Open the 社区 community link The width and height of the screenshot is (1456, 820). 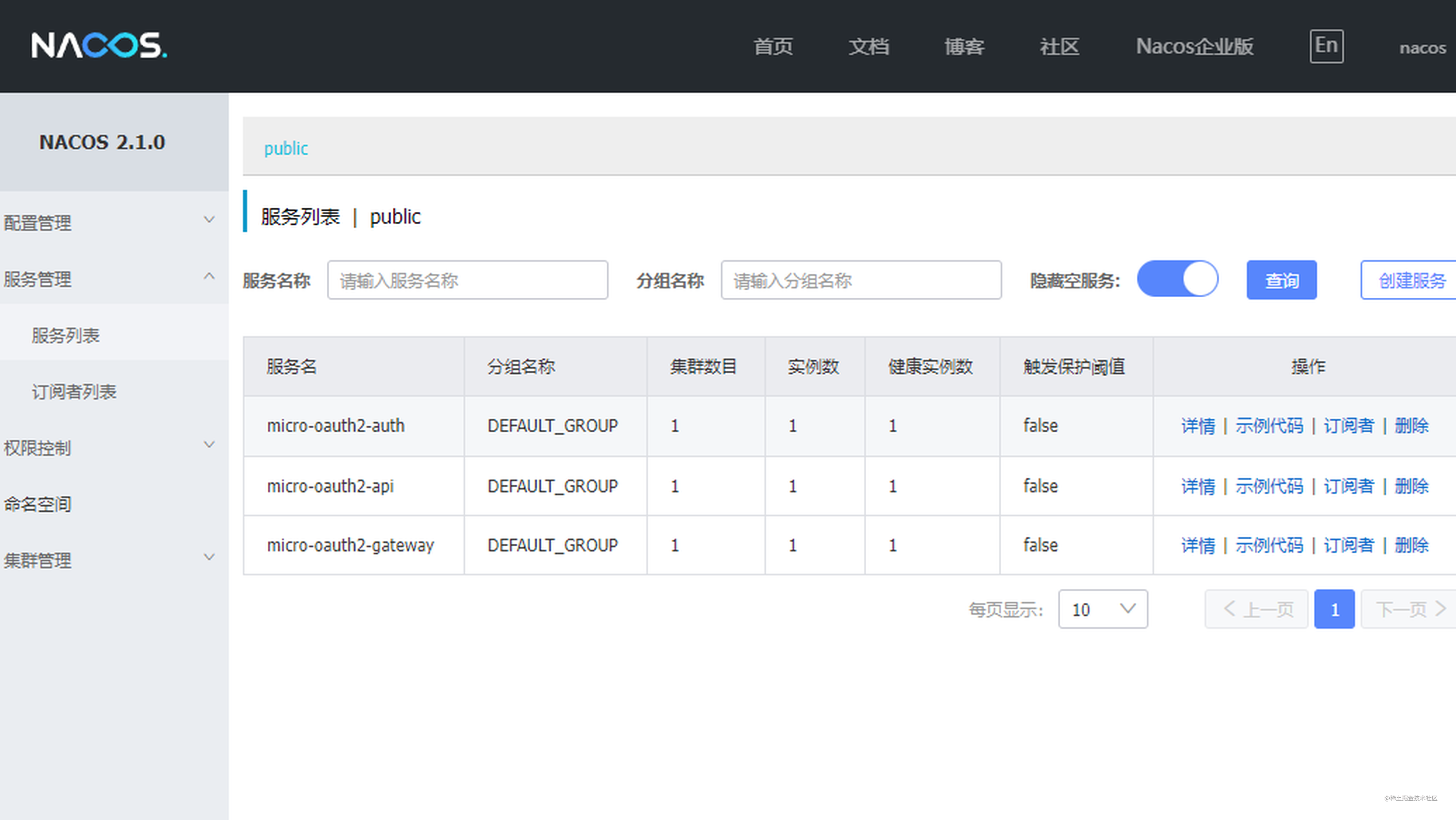pyautogui.click(x=1060, y=46)
